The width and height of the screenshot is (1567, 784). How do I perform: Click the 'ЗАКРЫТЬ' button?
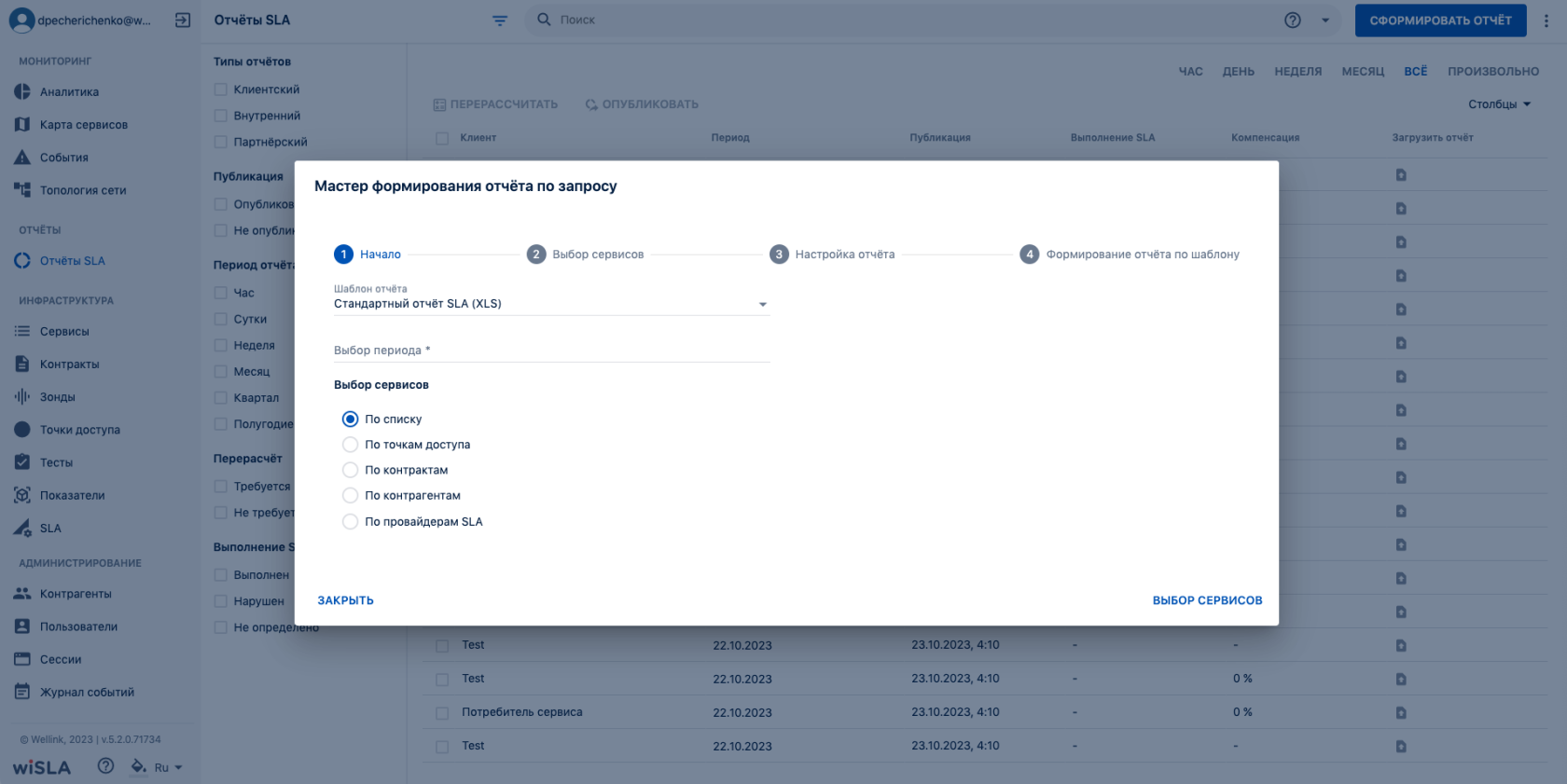click(345, 600)
